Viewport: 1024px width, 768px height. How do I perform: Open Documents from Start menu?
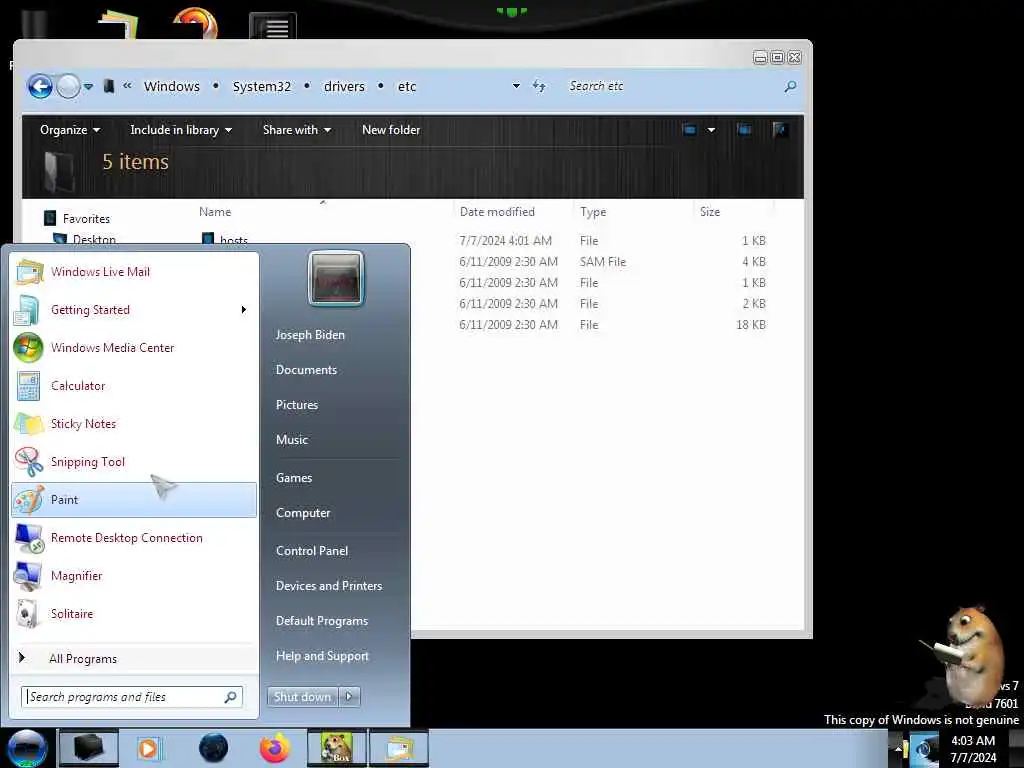click(x=306, y=370)
